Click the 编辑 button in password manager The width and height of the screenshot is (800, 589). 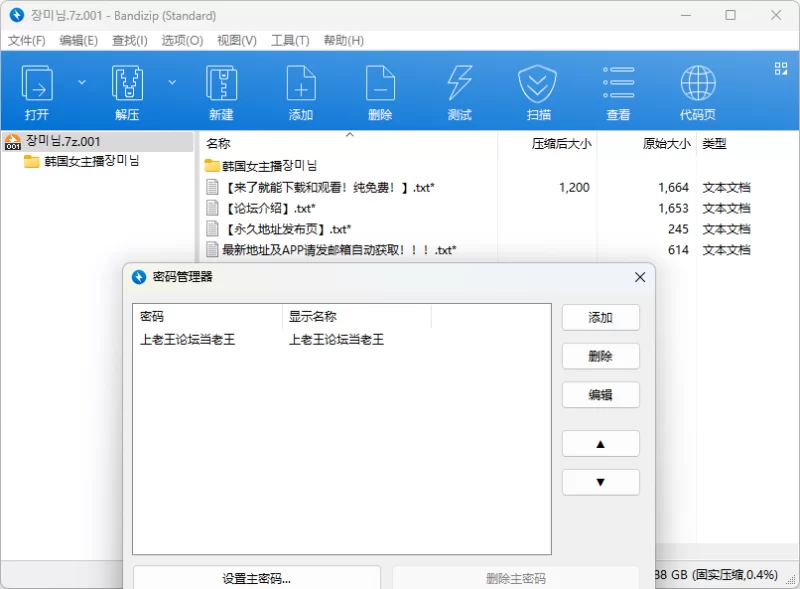[x=601, y=395]
